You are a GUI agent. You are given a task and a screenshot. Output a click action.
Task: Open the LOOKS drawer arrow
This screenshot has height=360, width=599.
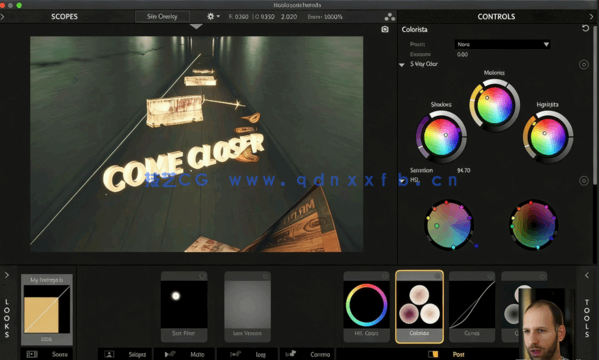(x=6, y=275)
